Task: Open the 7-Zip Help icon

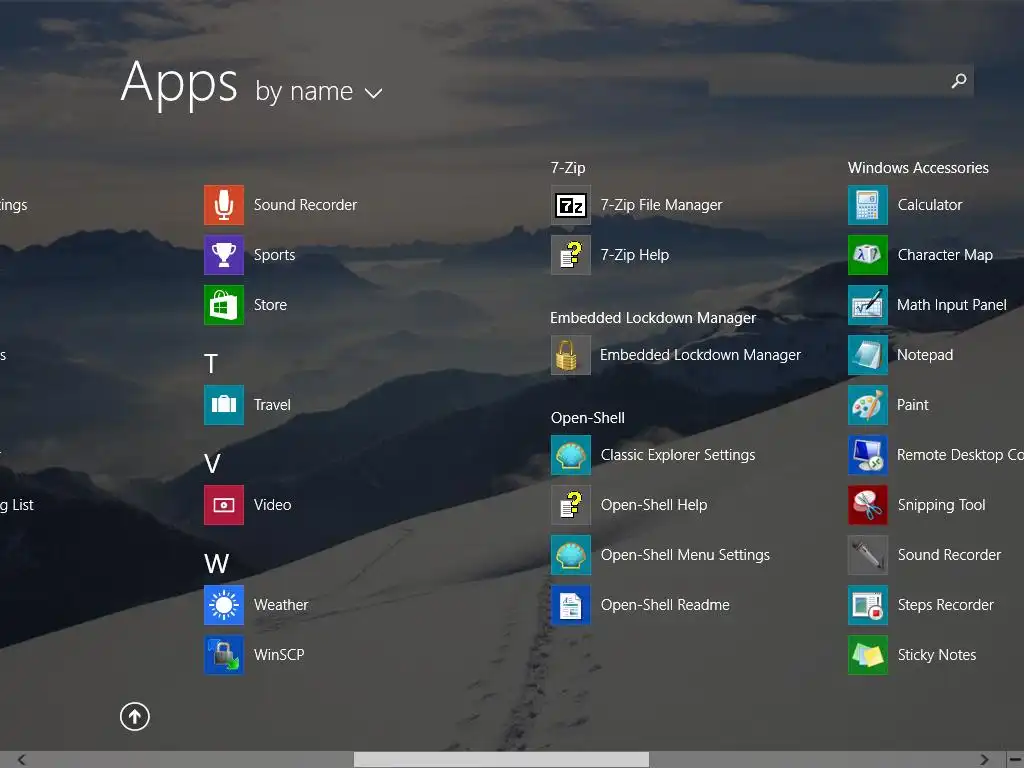Action: click(x=570, y=255)
